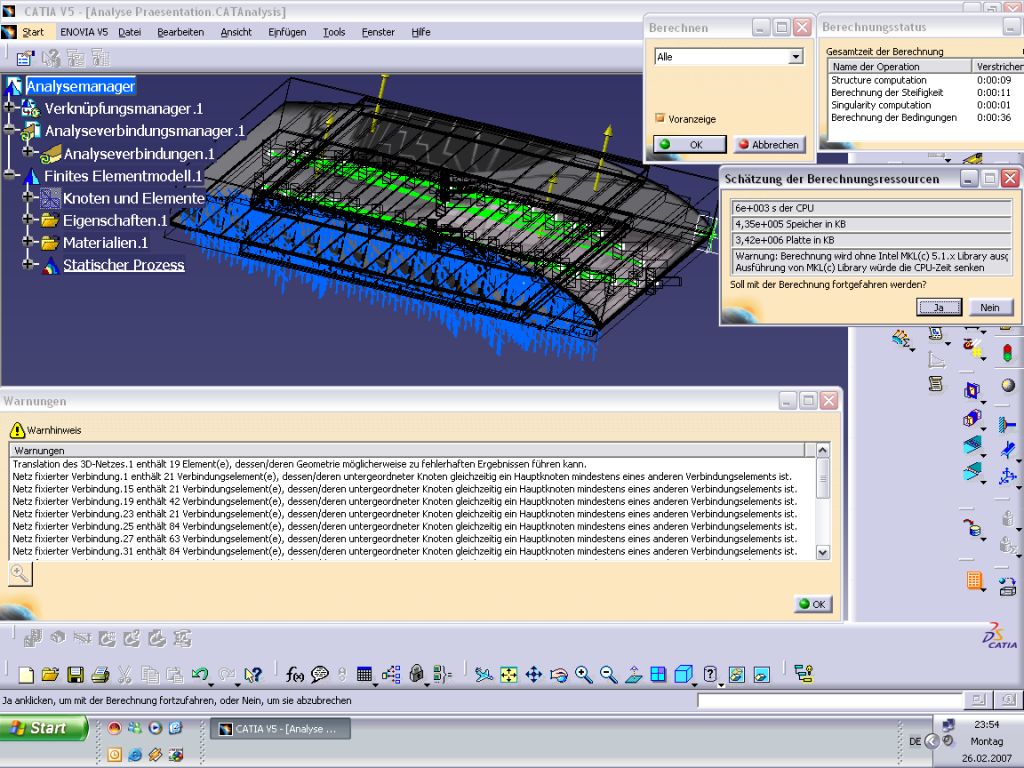The image size is (1024, 768).
Task: Open the Bearbeiten menu
Action: [180, 32]
